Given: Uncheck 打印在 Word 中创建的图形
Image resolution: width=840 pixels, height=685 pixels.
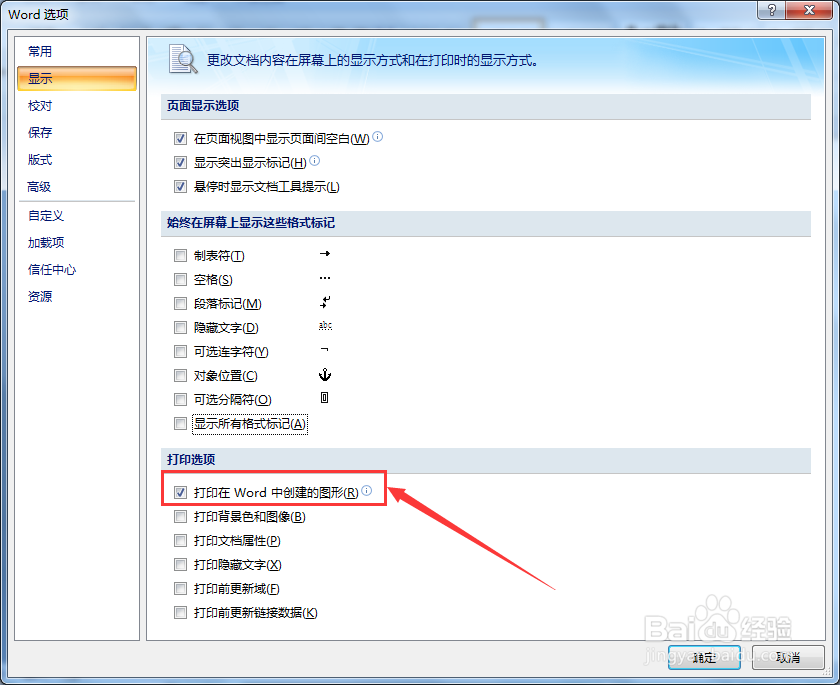Looking at the screenshot, I should tap(181, 492).
